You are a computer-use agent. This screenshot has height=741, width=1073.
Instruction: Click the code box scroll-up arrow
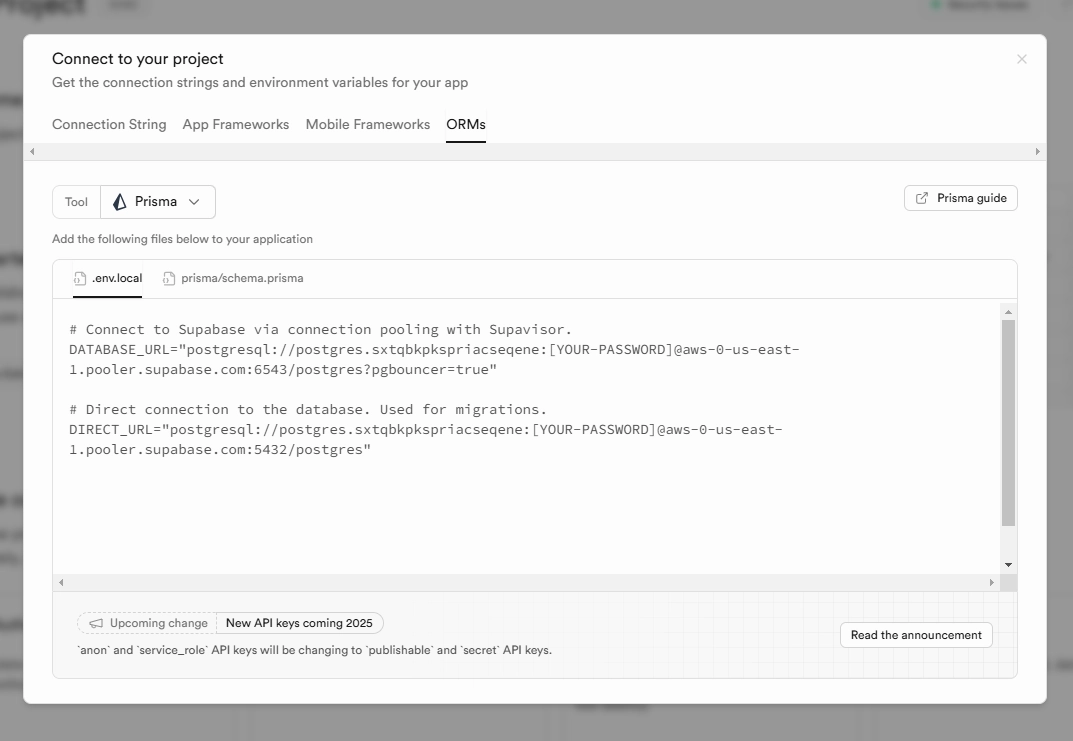pyautogui.click(x=1008, y=312)
